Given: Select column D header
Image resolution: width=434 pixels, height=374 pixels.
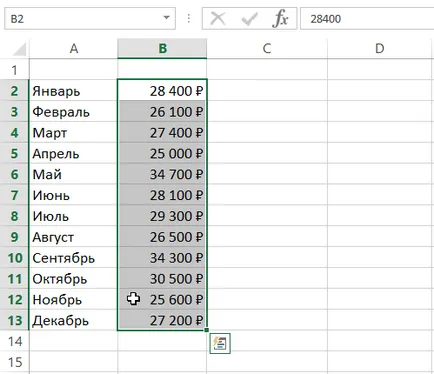Looking at the screenshot, I should tap(380, 49).
